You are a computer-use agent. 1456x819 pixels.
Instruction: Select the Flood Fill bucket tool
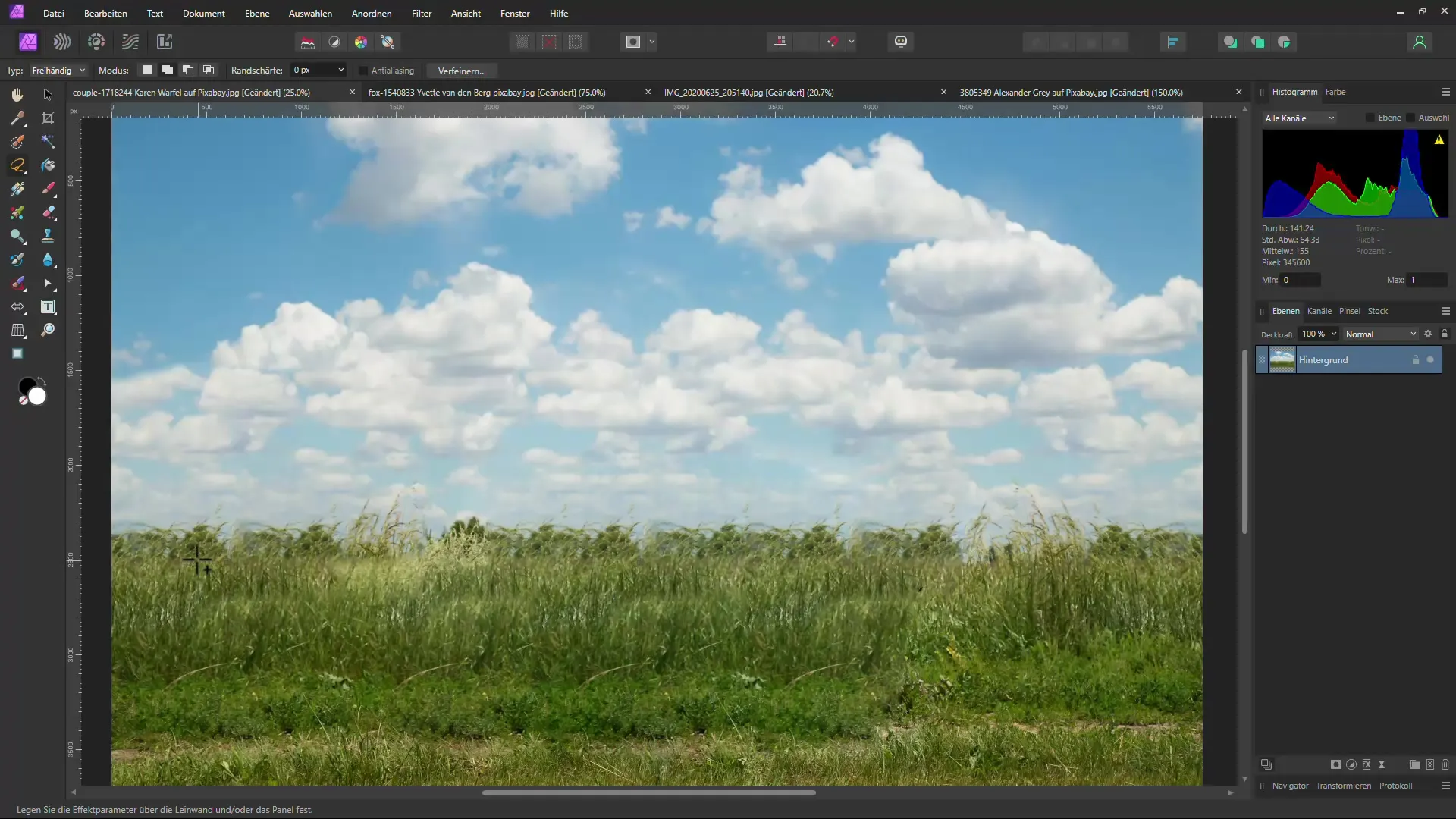click(x=48, y=165)
